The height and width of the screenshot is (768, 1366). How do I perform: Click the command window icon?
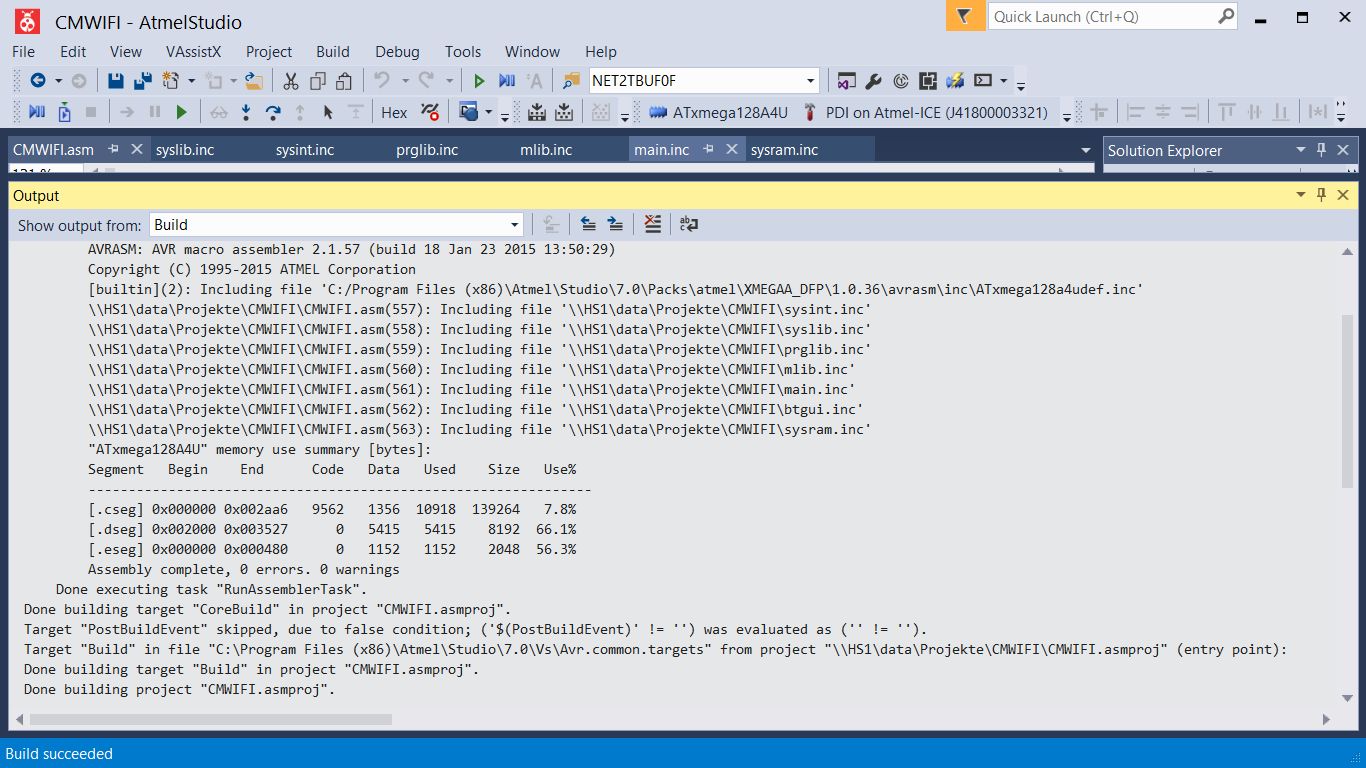(x=983, y=81)
